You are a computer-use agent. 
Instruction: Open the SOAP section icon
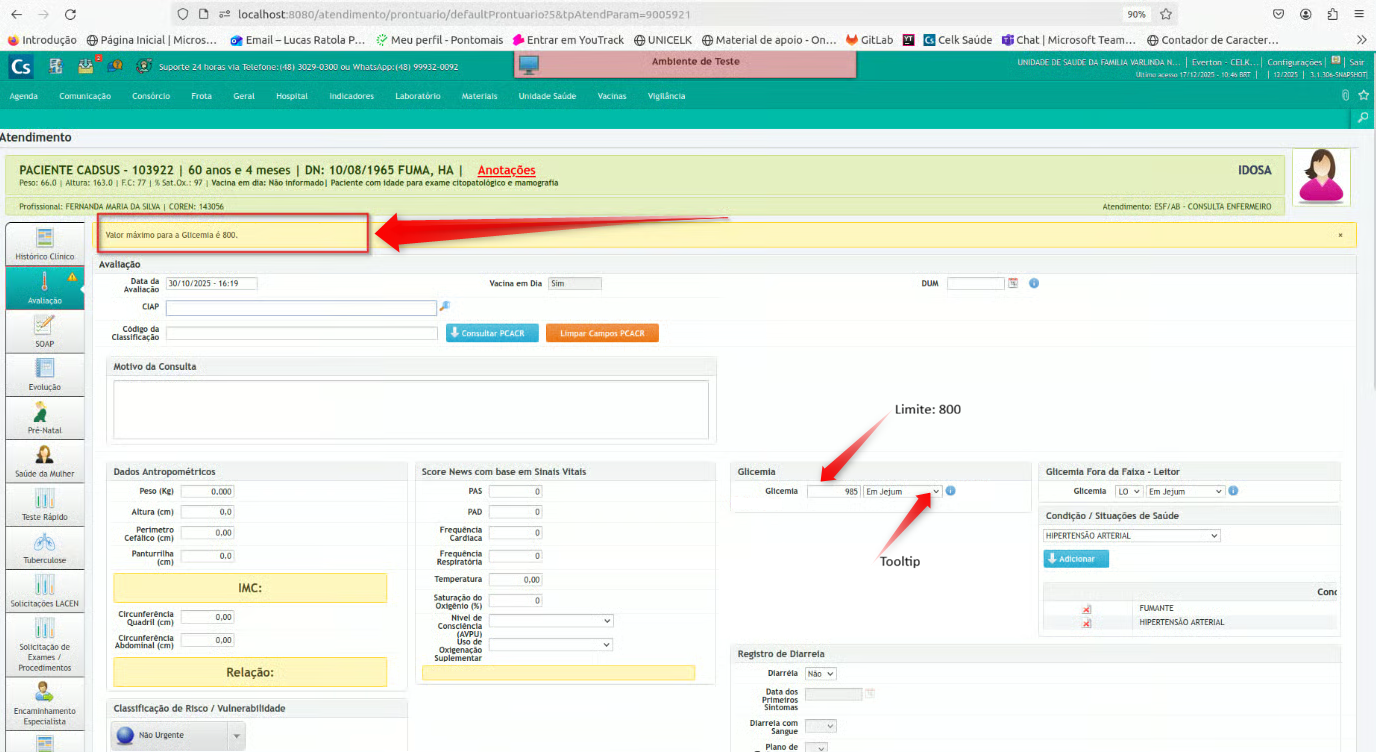[44, 330]
